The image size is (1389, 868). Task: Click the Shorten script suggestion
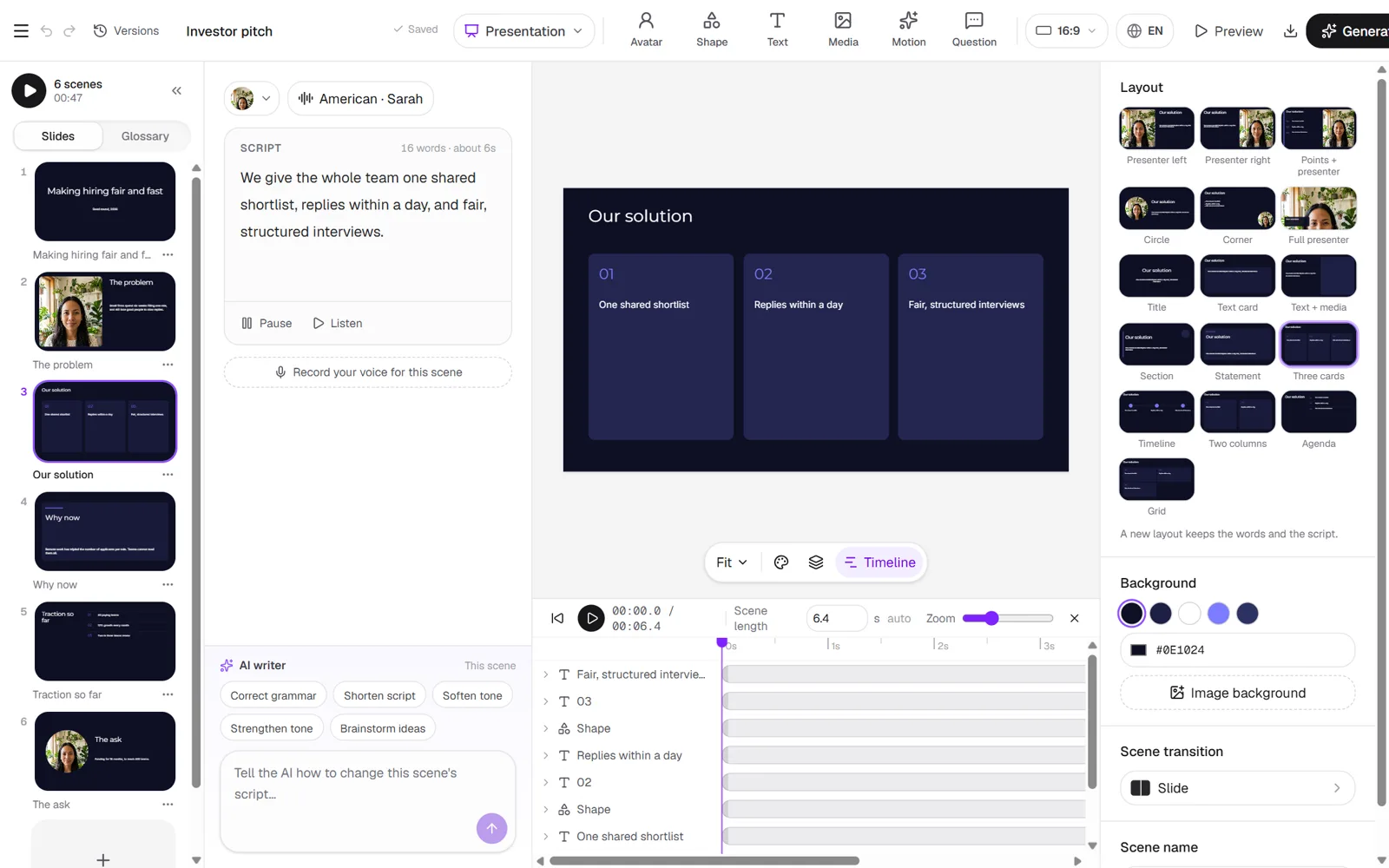click(379, 695)
